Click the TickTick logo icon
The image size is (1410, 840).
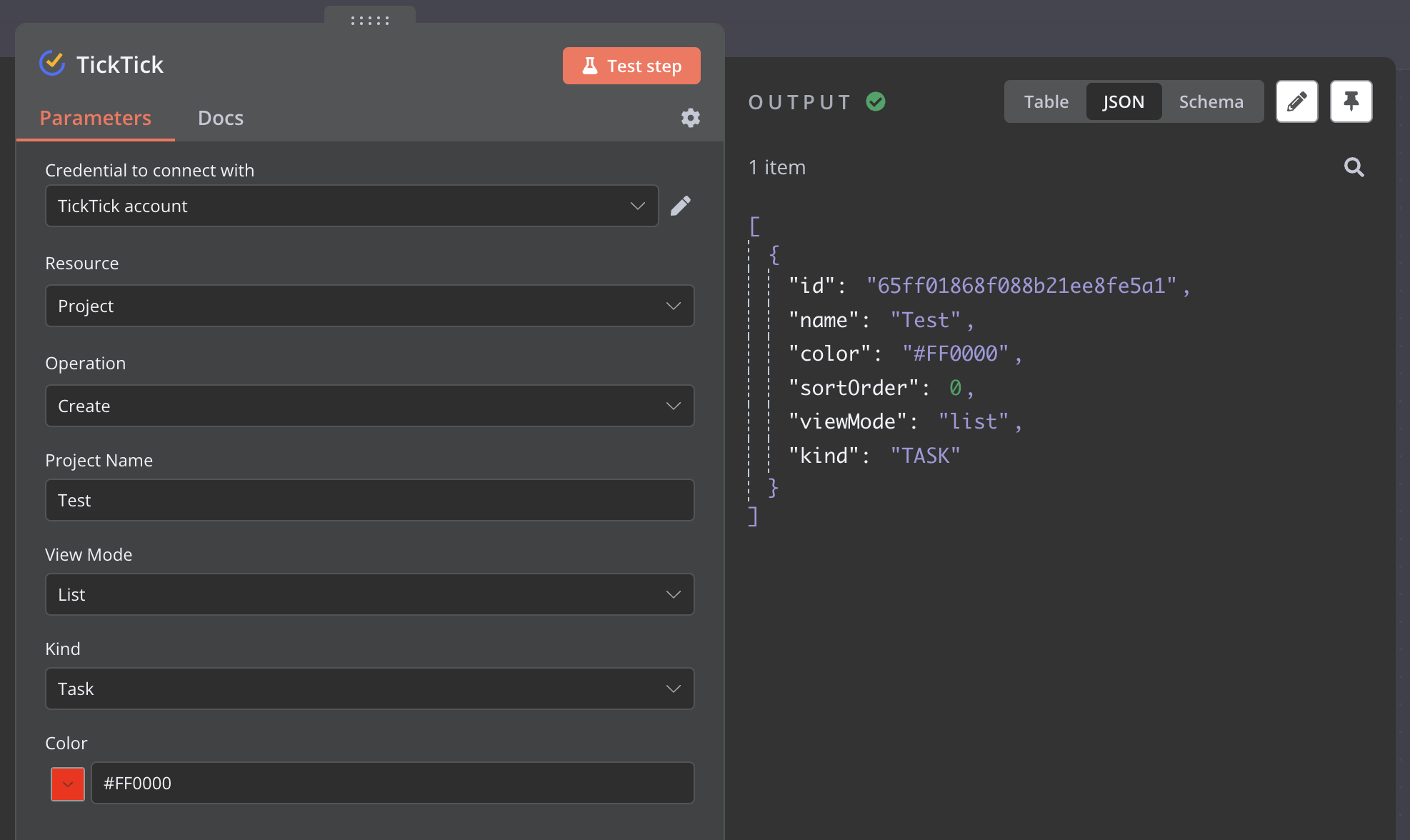coord(52,64)
